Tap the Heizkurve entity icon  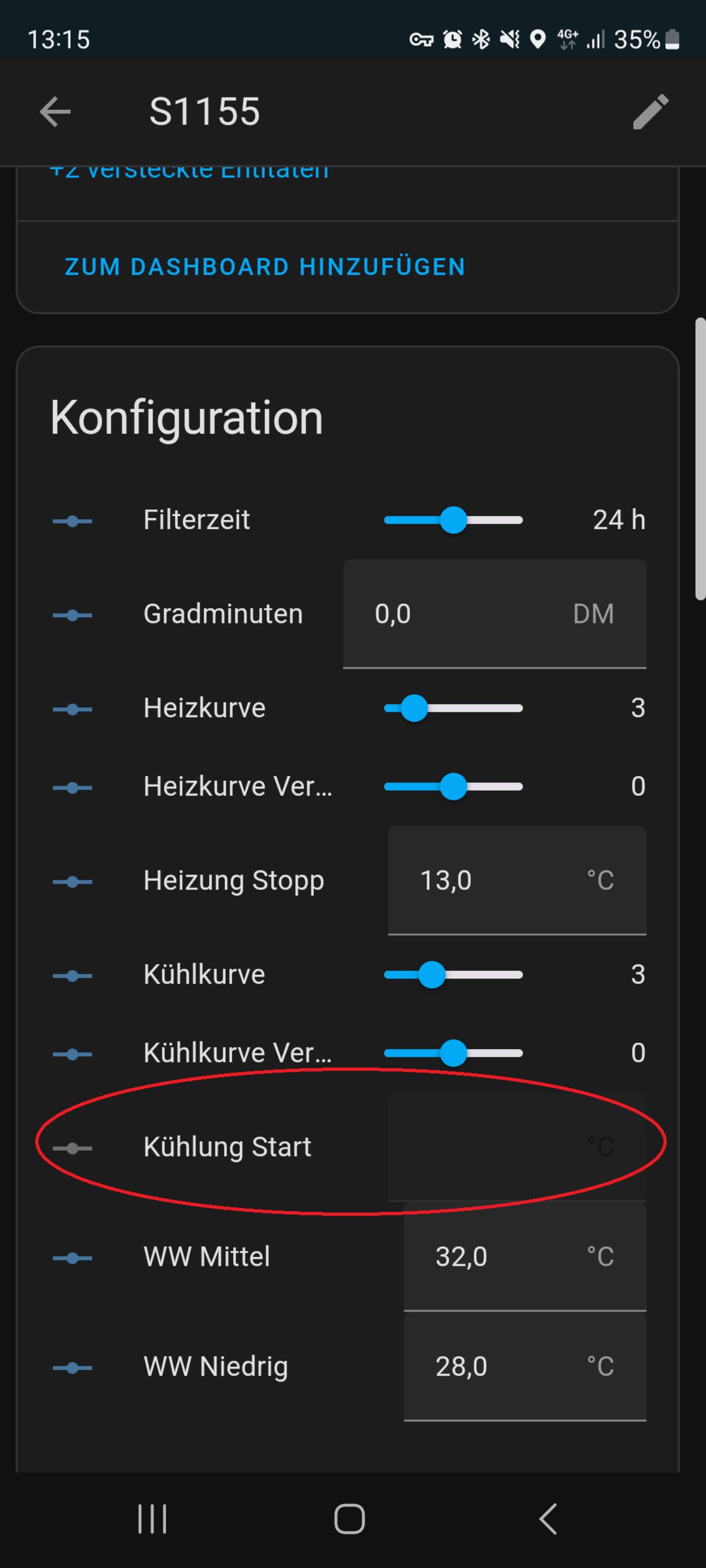click(x=72, y=709)
